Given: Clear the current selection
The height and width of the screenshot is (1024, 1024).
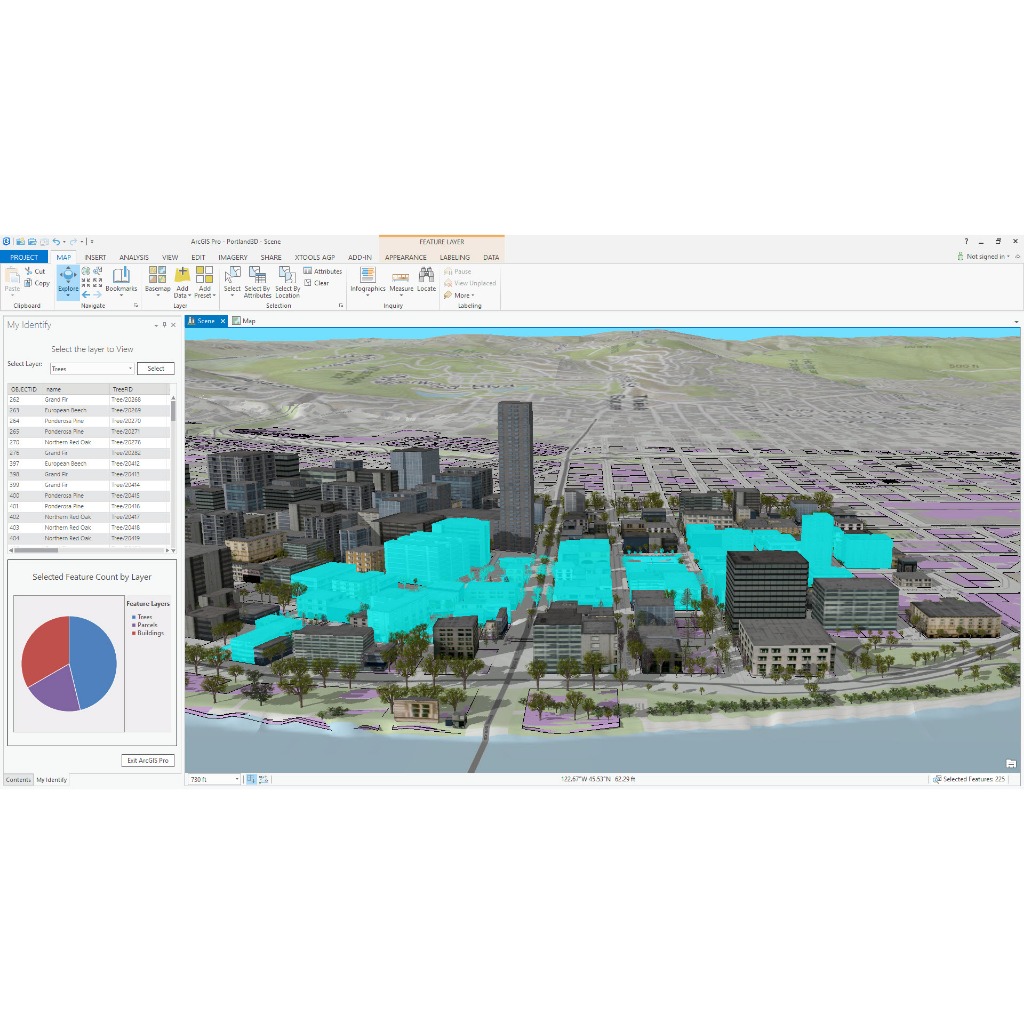Looking at the screenshot, I should pos(317,283).
